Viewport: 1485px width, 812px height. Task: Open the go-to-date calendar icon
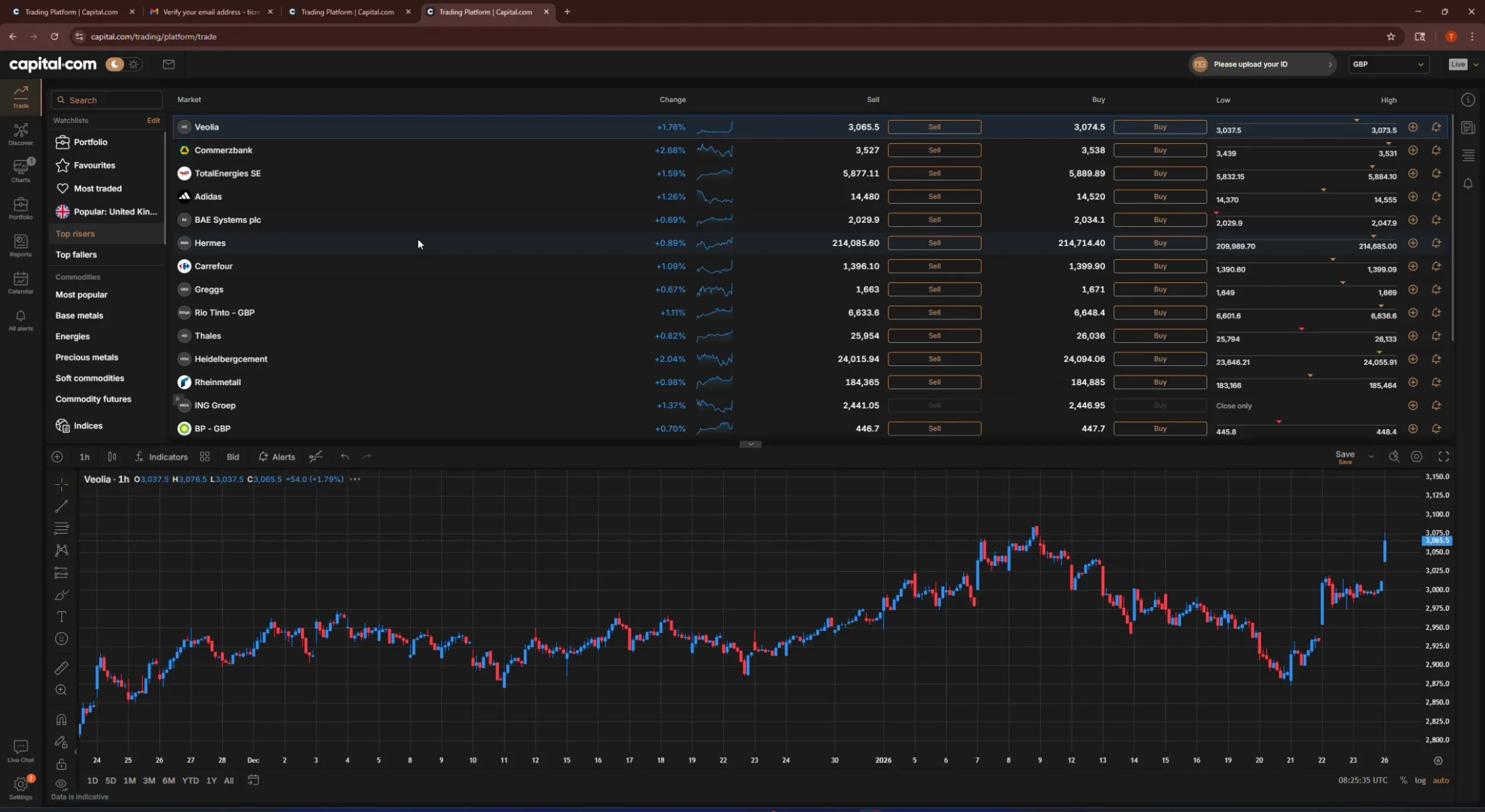click(x=253, y=780)
